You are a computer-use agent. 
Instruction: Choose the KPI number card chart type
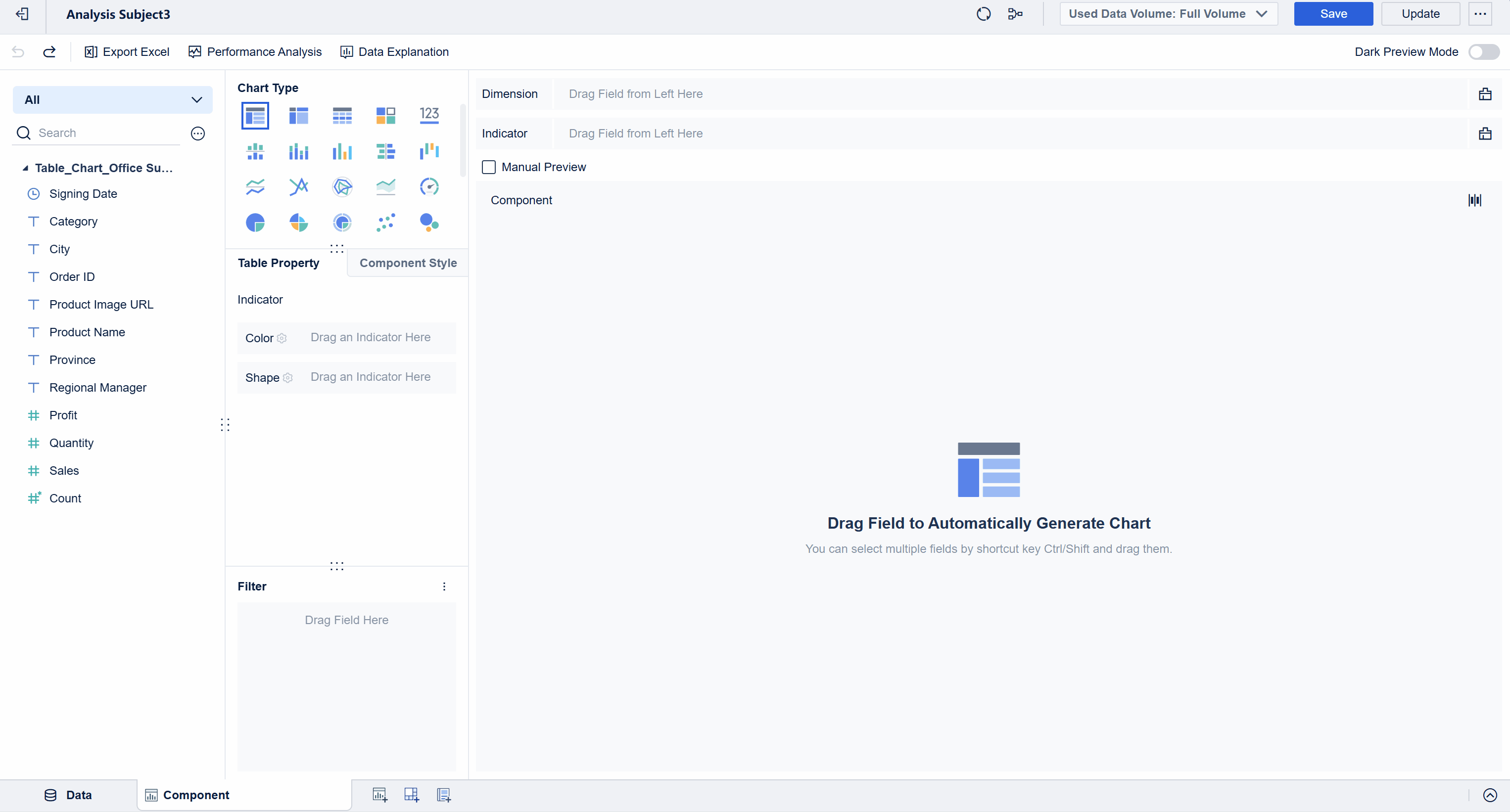click(x=429, y=115)
